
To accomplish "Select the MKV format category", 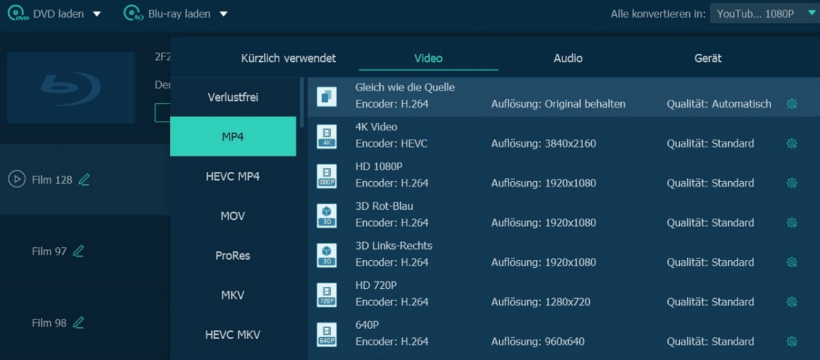I will click(x=233, y=295).
